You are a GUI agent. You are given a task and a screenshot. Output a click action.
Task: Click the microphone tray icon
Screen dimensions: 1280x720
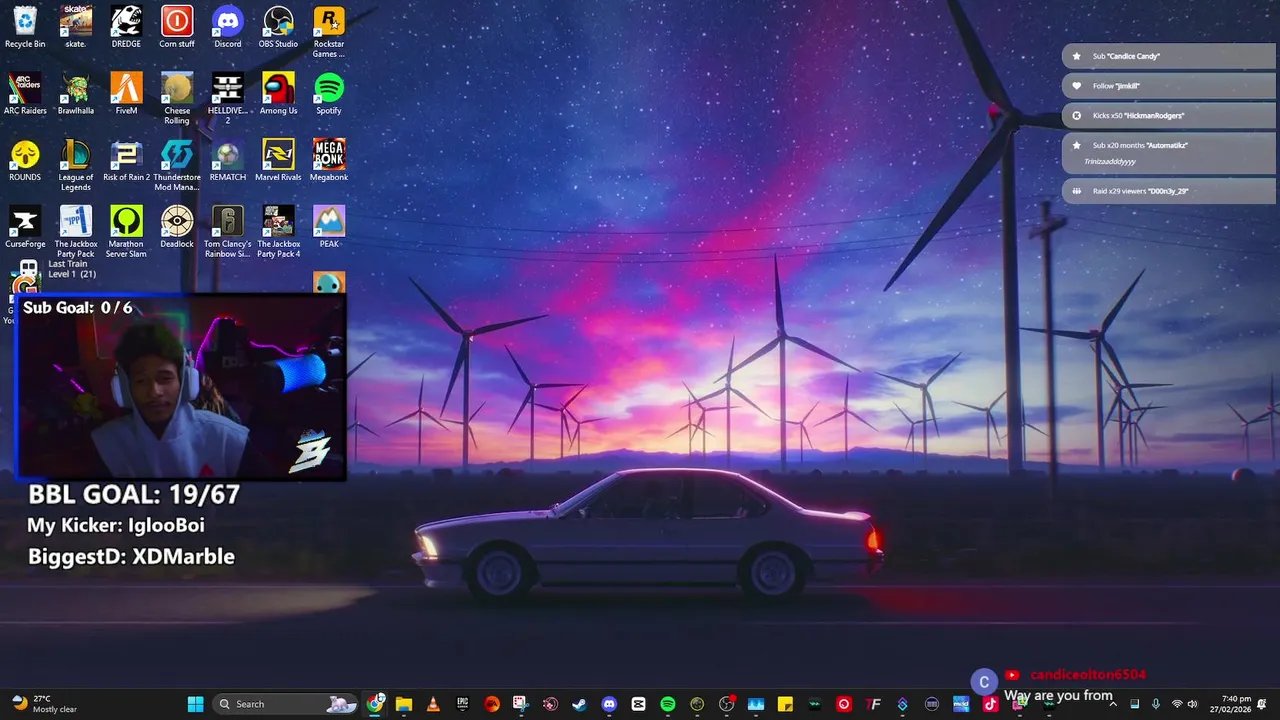[x=1156, y=704]
